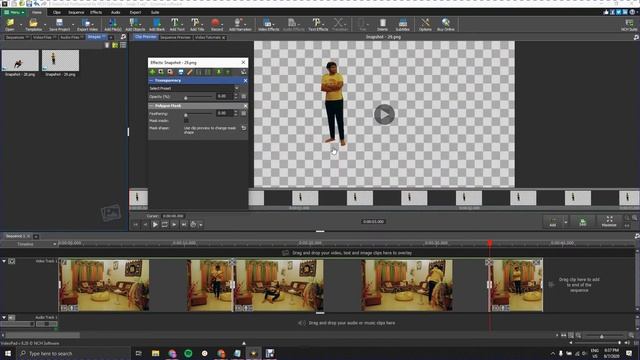The width and height of the screenshot is (640, 360).
Task: Open the Add dropdown arrow in preview controls
Action: coord(565,222)
